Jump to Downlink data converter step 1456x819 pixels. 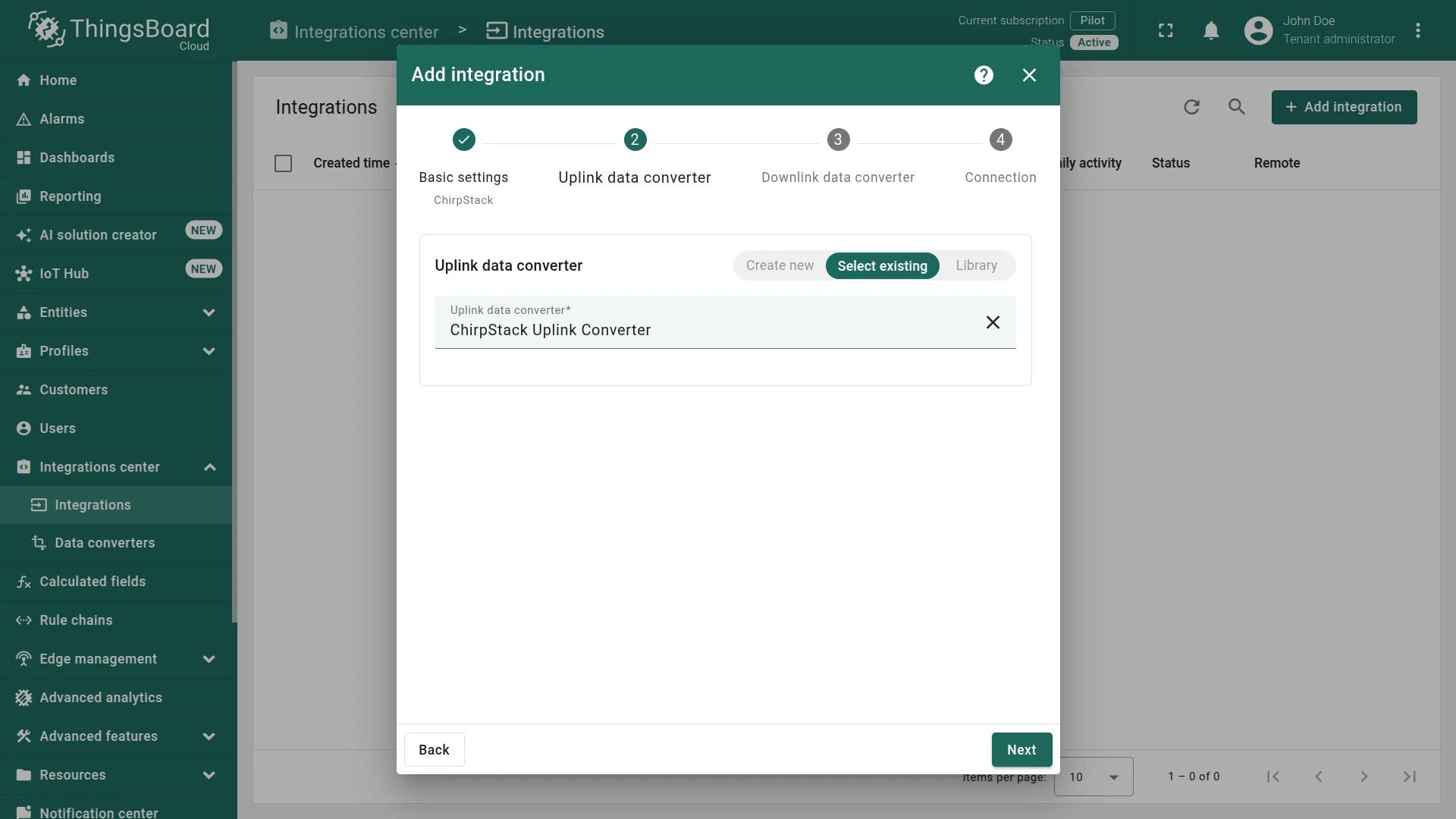(838, 158)
